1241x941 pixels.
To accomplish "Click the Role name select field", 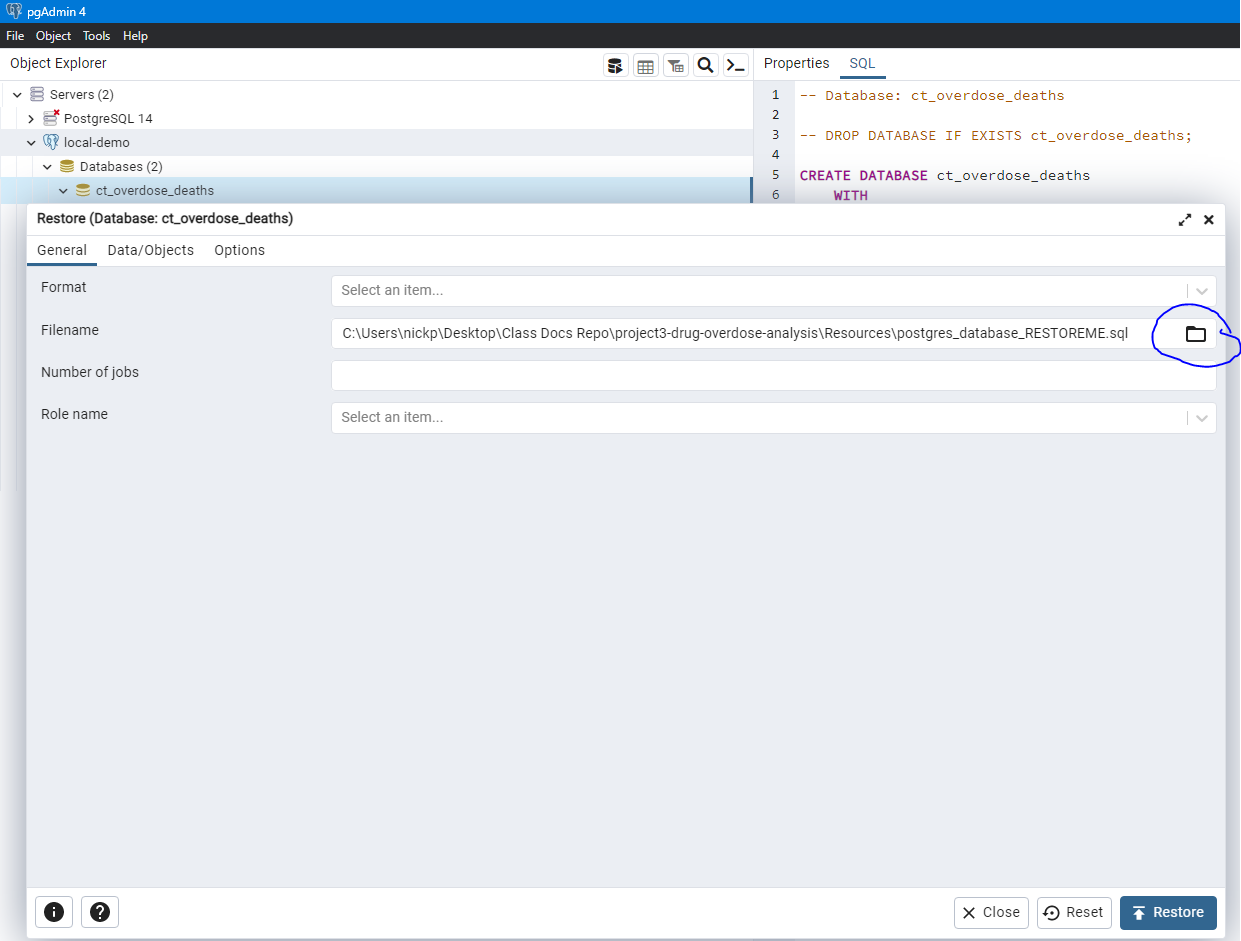I will [774, 418].
